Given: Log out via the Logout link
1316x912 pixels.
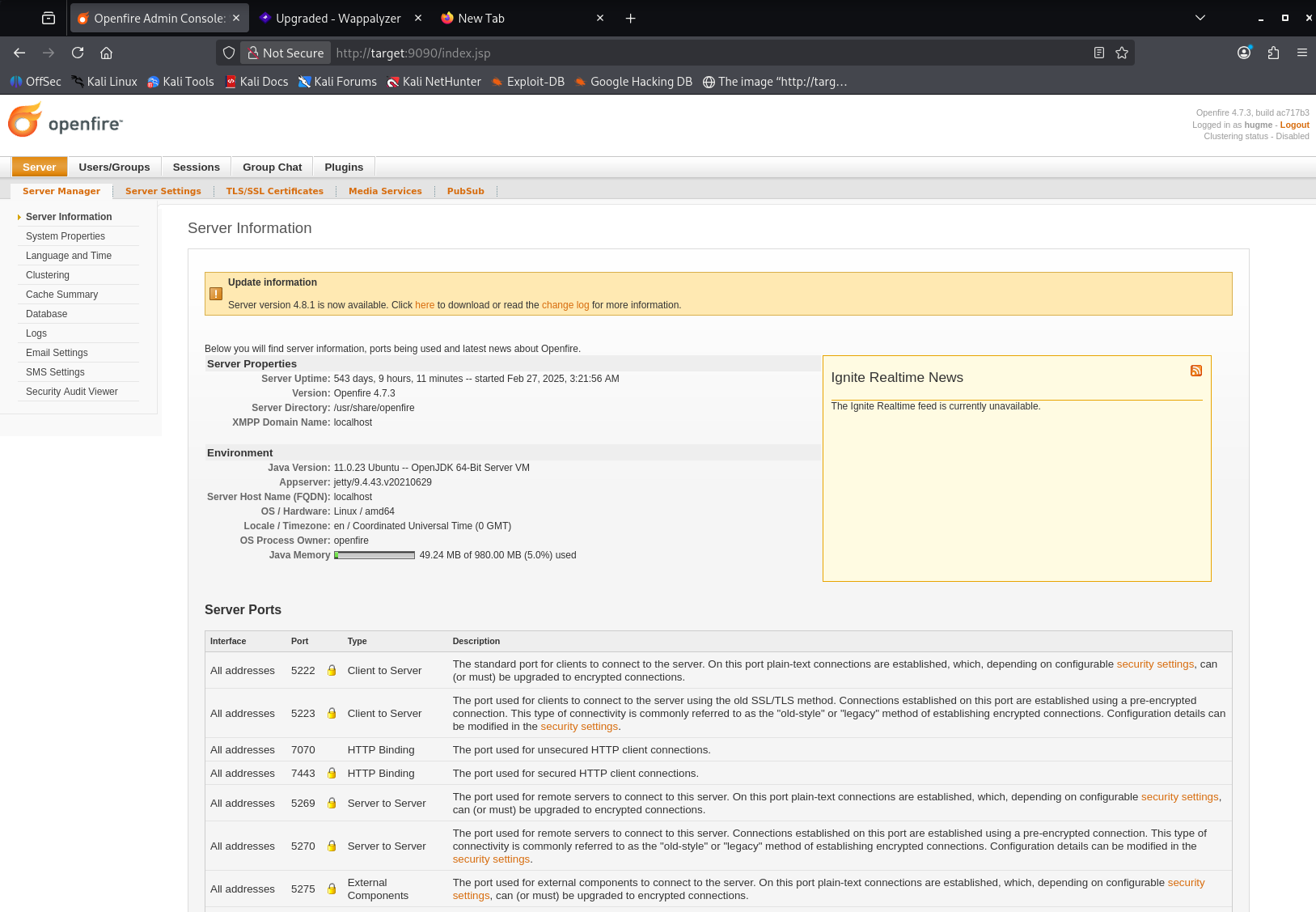Looking at the screenshot, I should pyautogui.click(x=1294, y=125).
